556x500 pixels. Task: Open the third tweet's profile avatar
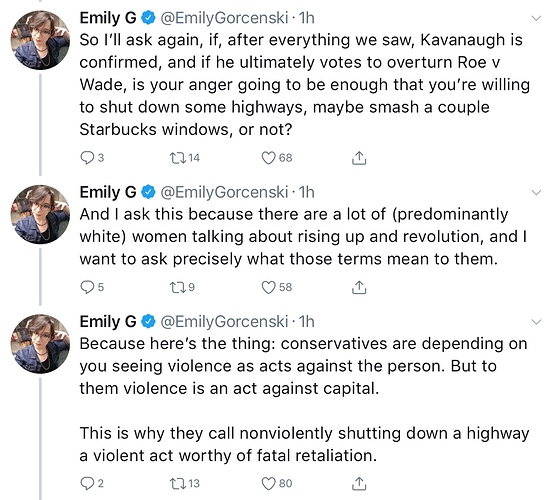point(40,344)
